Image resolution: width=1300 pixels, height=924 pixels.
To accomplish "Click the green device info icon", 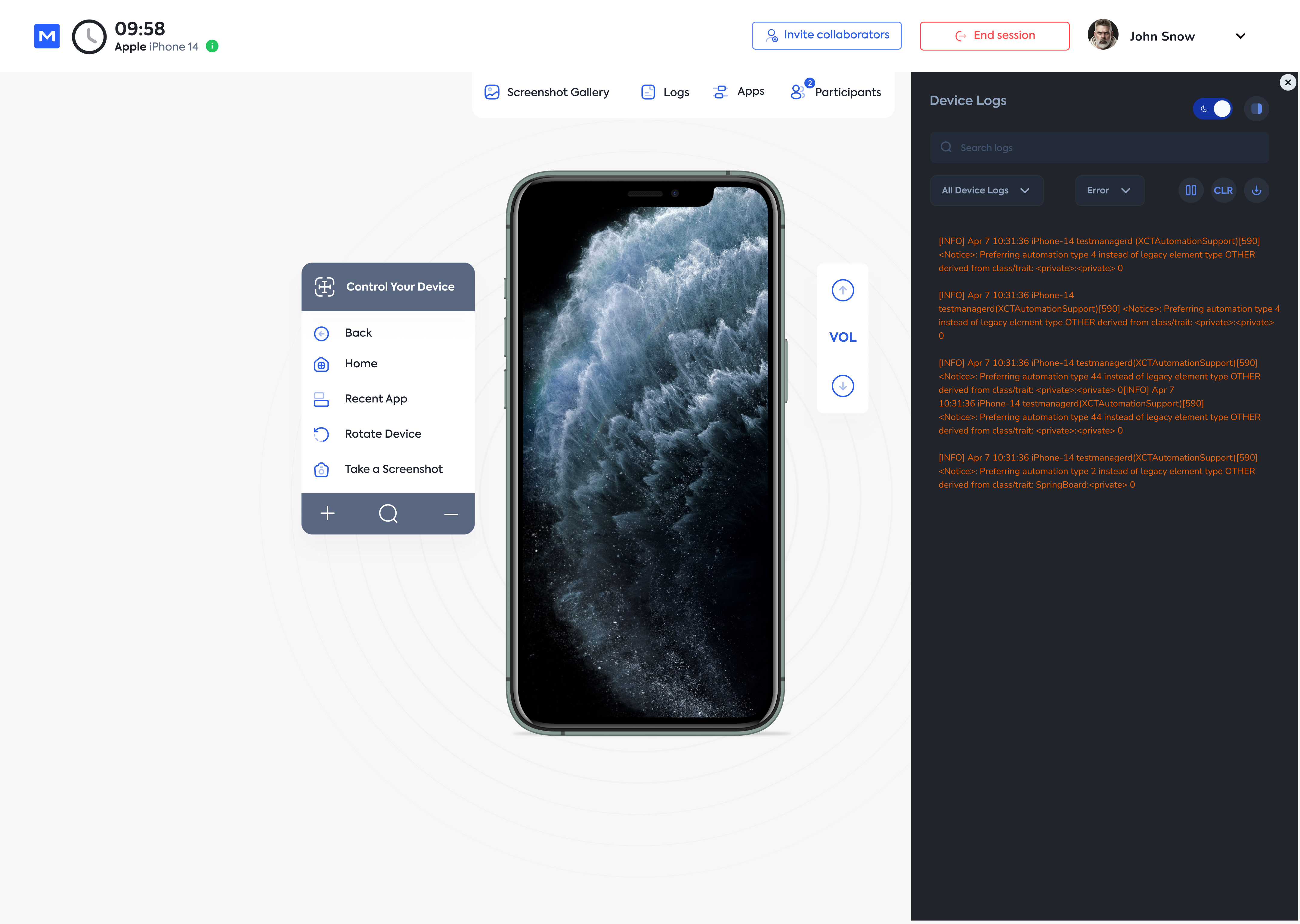I will click(212, 47).
